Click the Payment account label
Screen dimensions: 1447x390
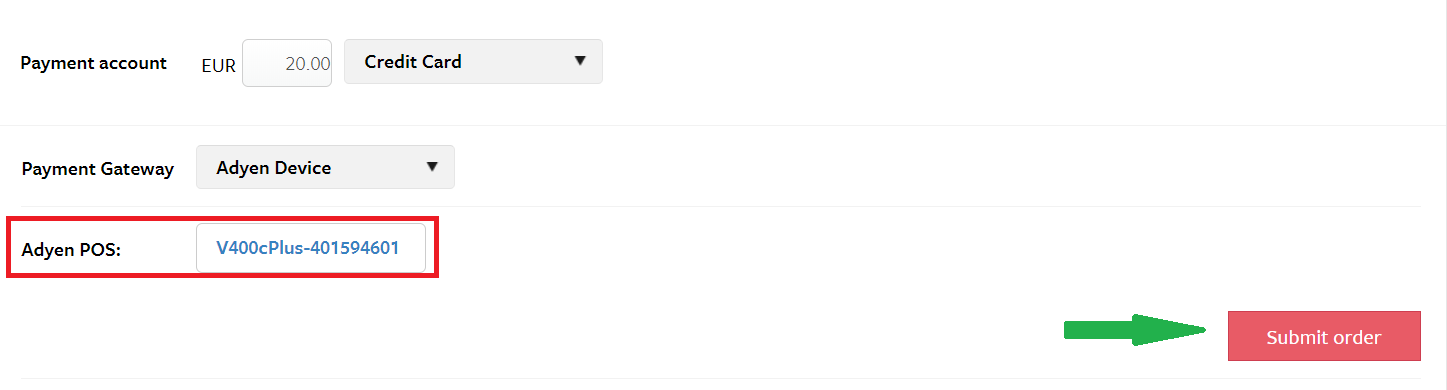pos(94,63)
